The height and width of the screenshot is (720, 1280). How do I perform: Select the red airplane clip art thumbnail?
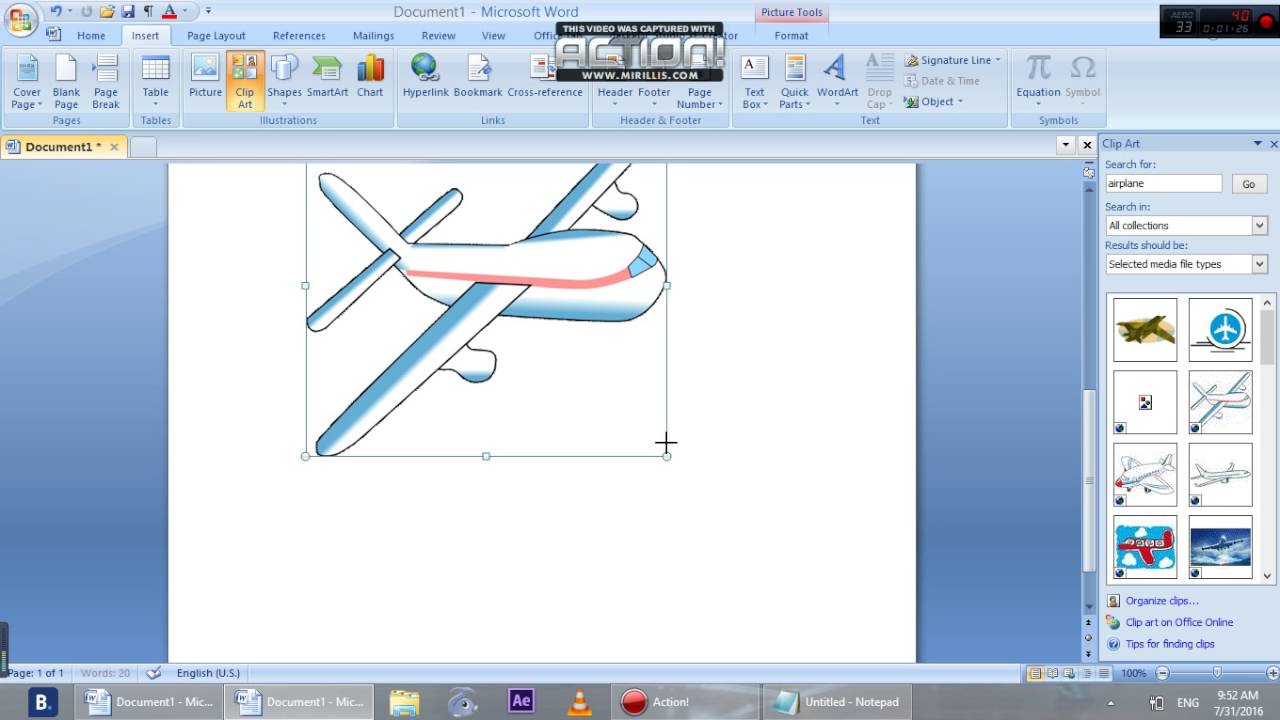point(1144,546)
